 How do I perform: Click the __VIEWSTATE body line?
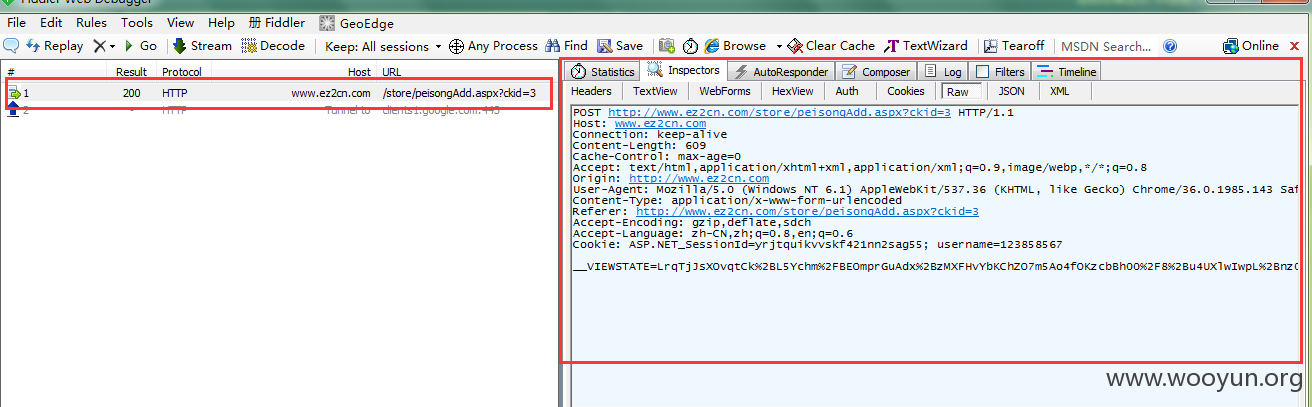pos(936,268)
